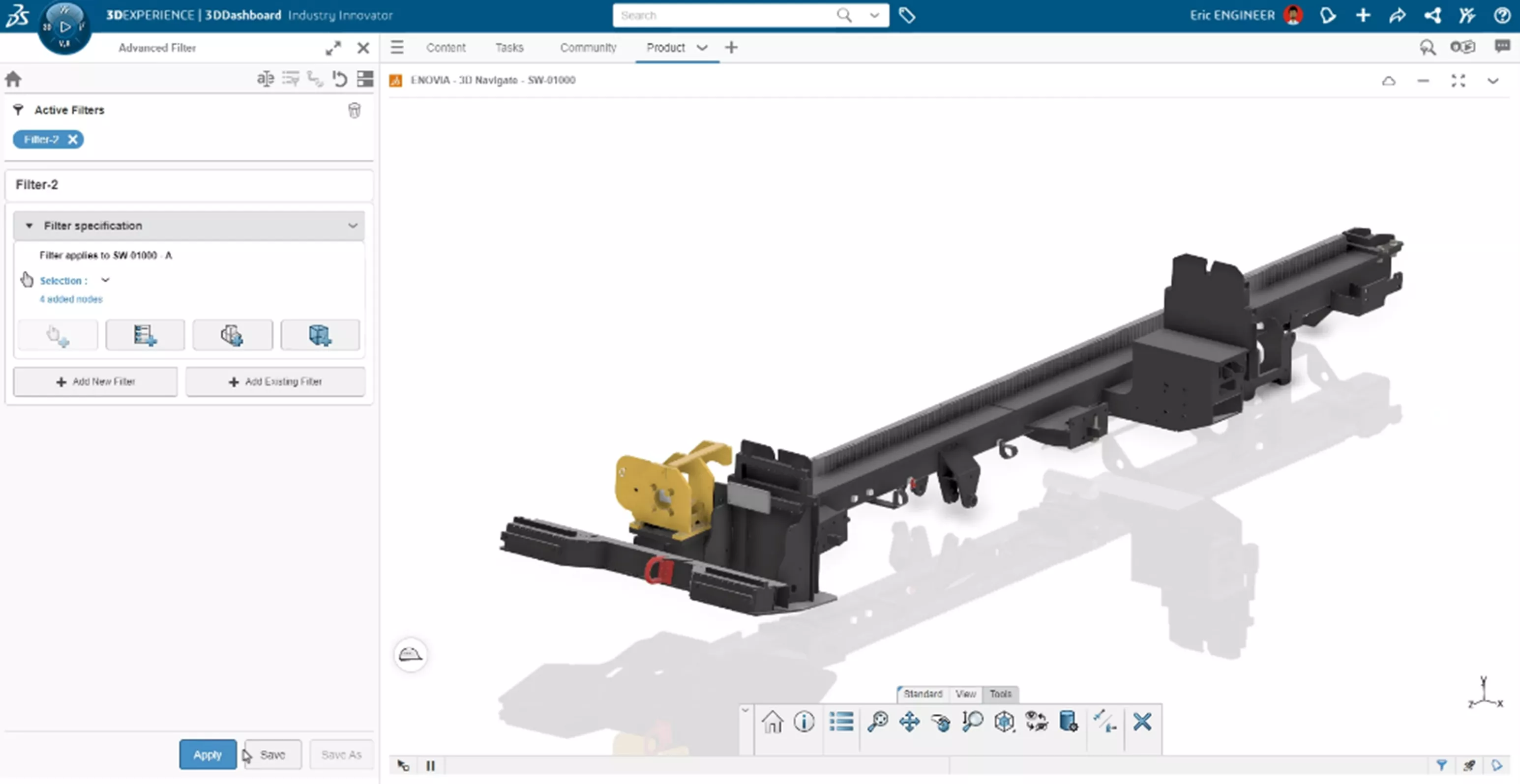Image resolution: width=1520 pixels, height=784 pixels.
Task: Click Add New Filter button
Action: click(95, 381)
